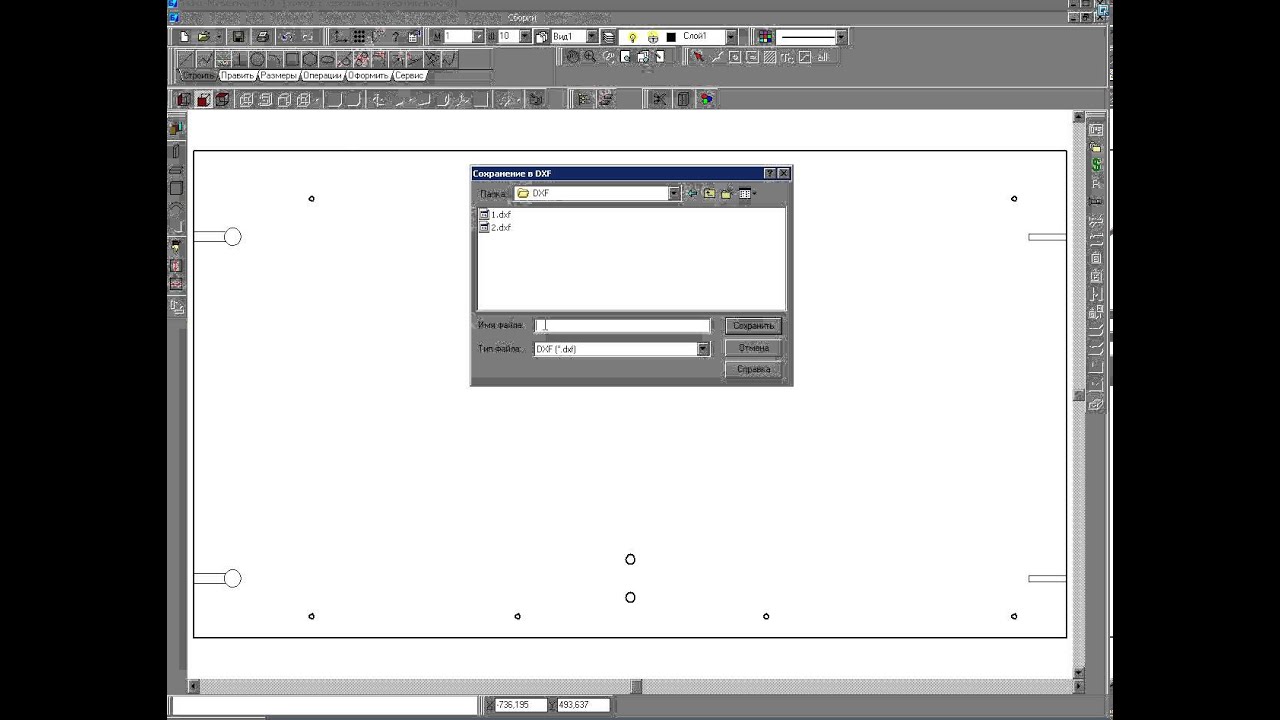
Task: Open the View menu icon in save dialog
Action: click(747, 193)
